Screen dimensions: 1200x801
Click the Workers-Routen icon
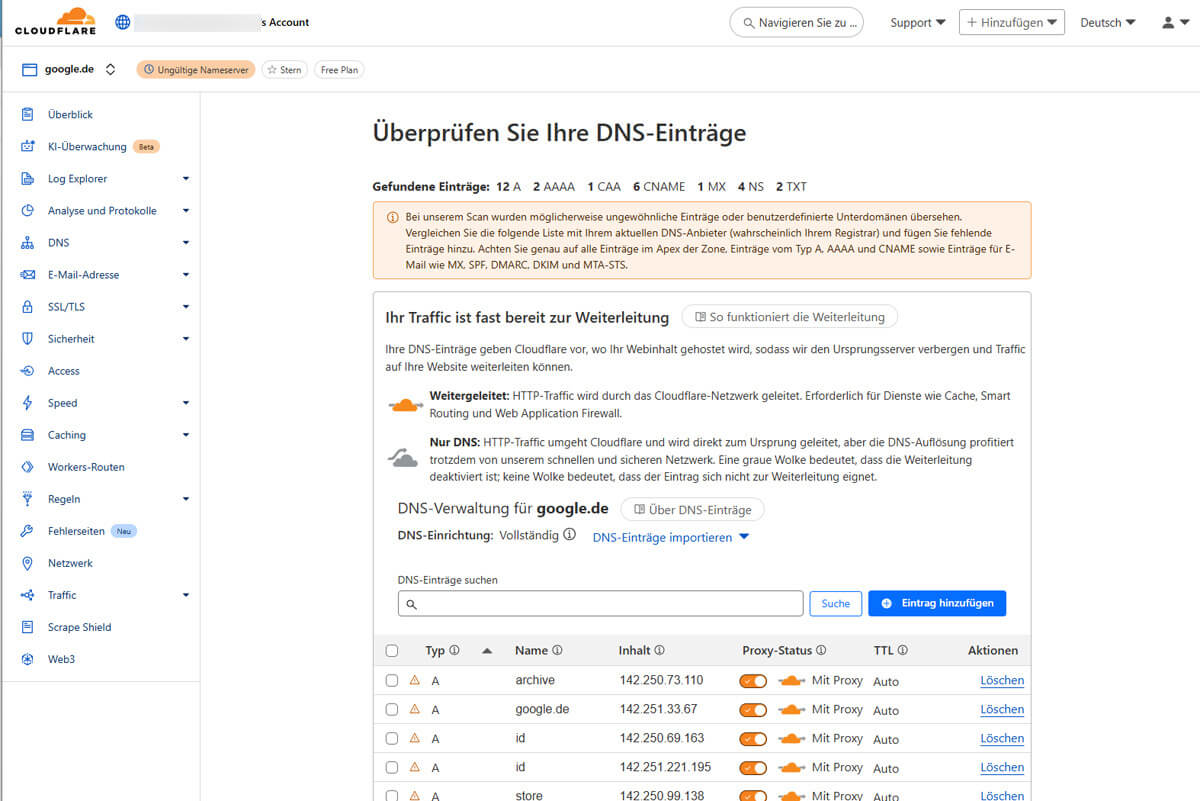(x=28, y=467)
